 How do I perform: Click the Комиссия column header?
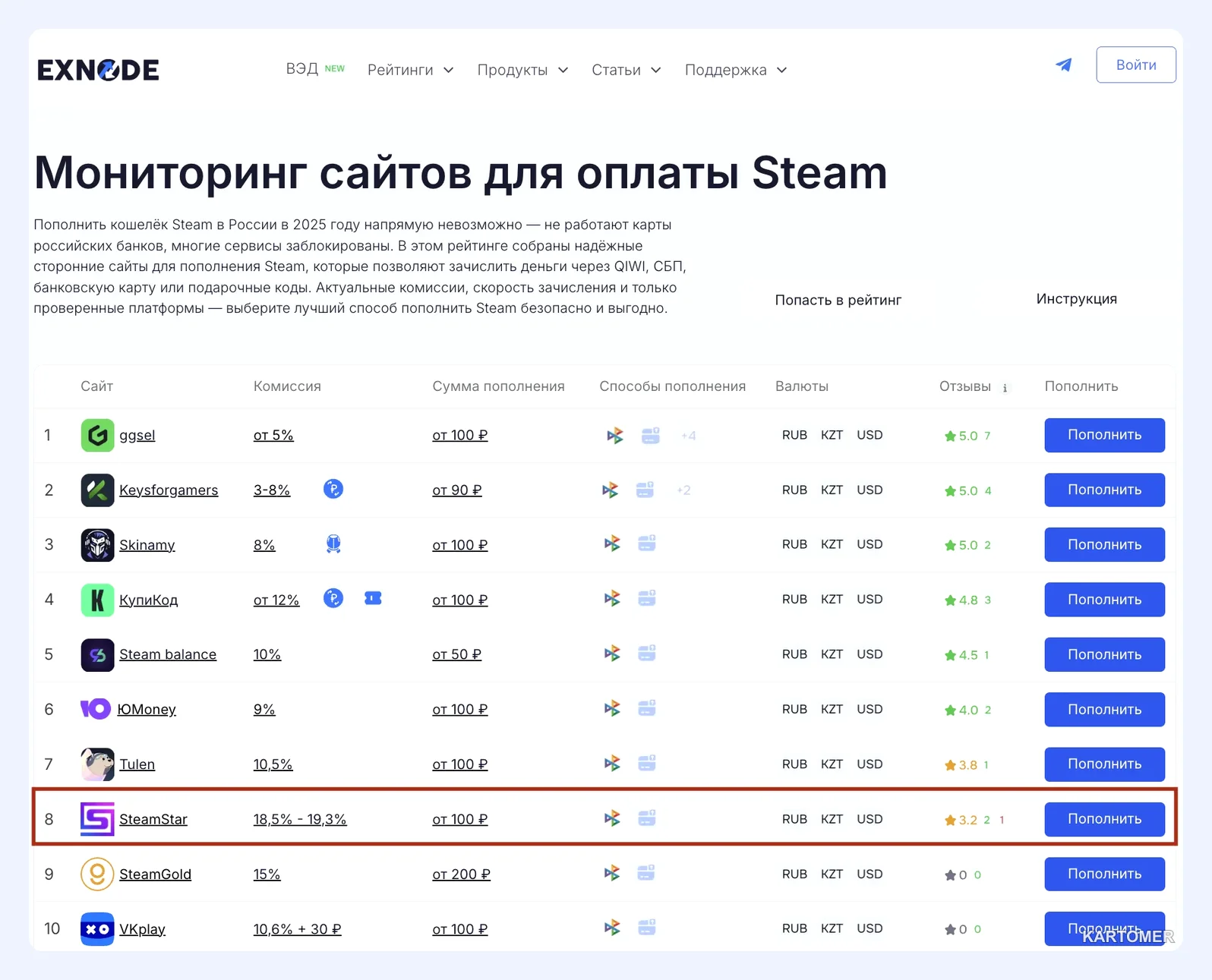(287, 386)
